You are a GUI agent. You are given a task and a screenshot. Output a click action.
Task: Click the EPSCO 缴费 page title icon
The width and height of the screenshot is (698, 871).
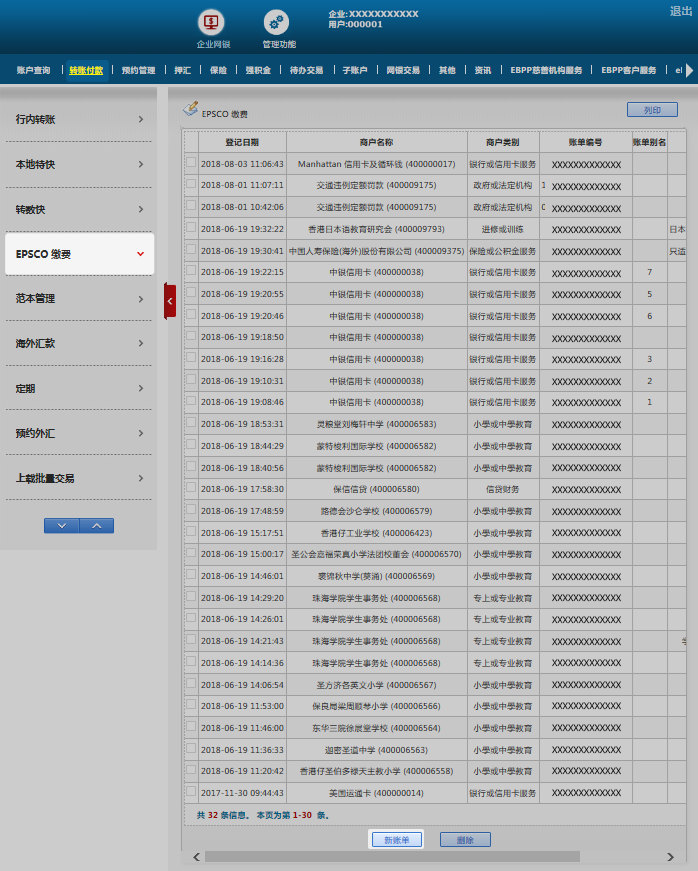point(190,110)
